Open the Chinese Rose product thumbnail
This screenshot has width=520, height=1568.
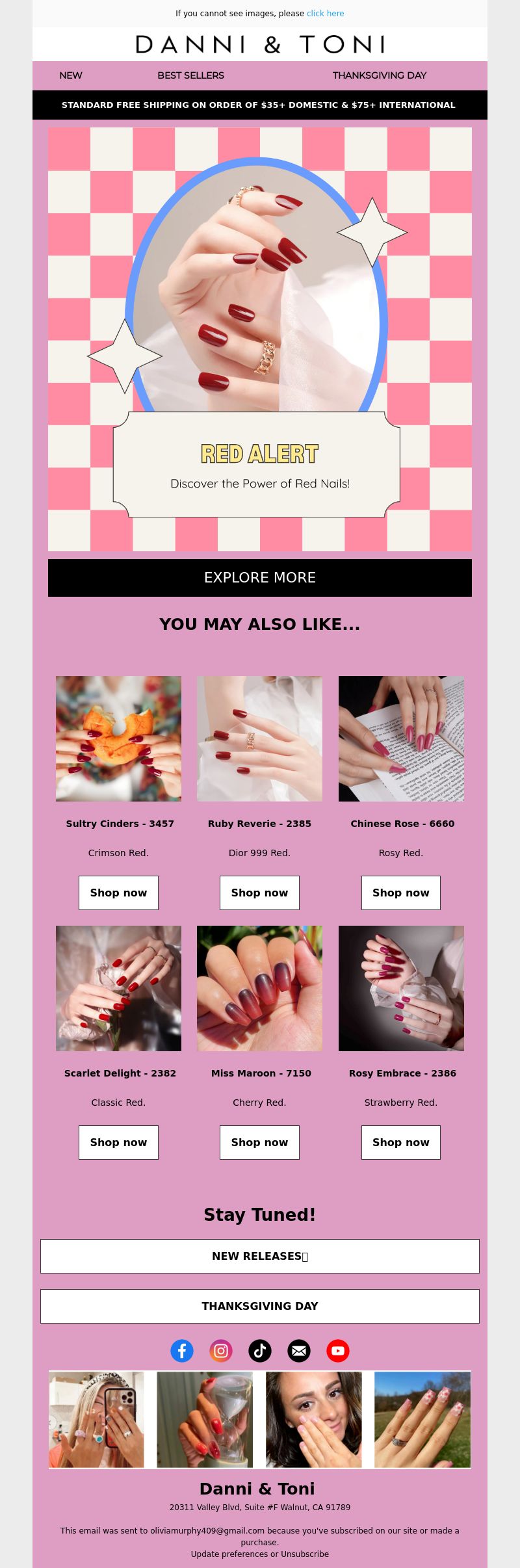tap(401, 738)
